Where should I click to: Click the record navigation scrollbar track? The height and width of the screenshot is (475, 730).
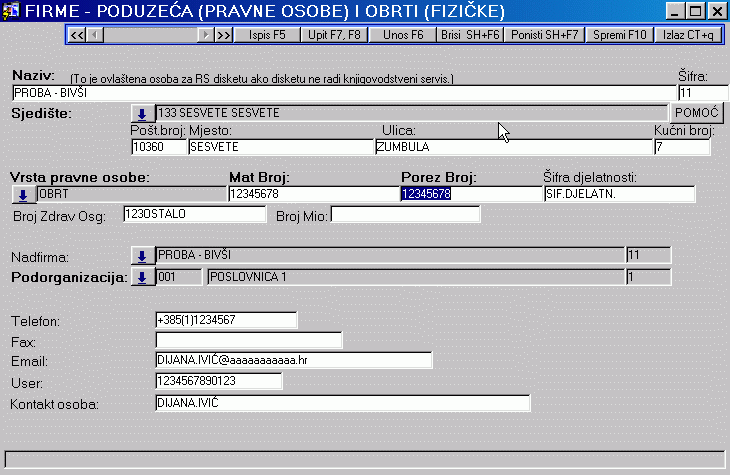click(150, 35)
